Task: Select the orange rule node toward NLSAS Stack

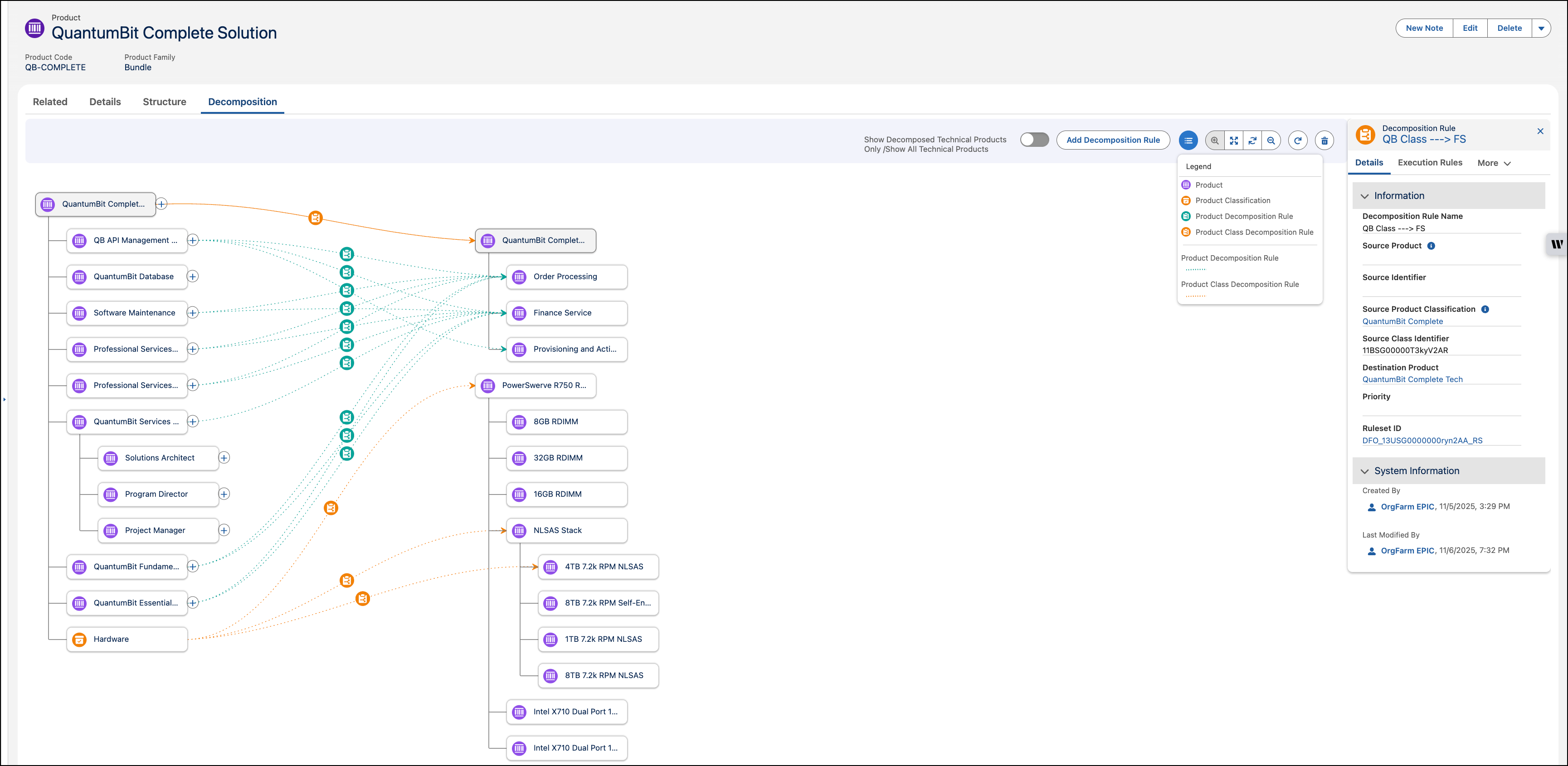Action: tap(346, 581)
